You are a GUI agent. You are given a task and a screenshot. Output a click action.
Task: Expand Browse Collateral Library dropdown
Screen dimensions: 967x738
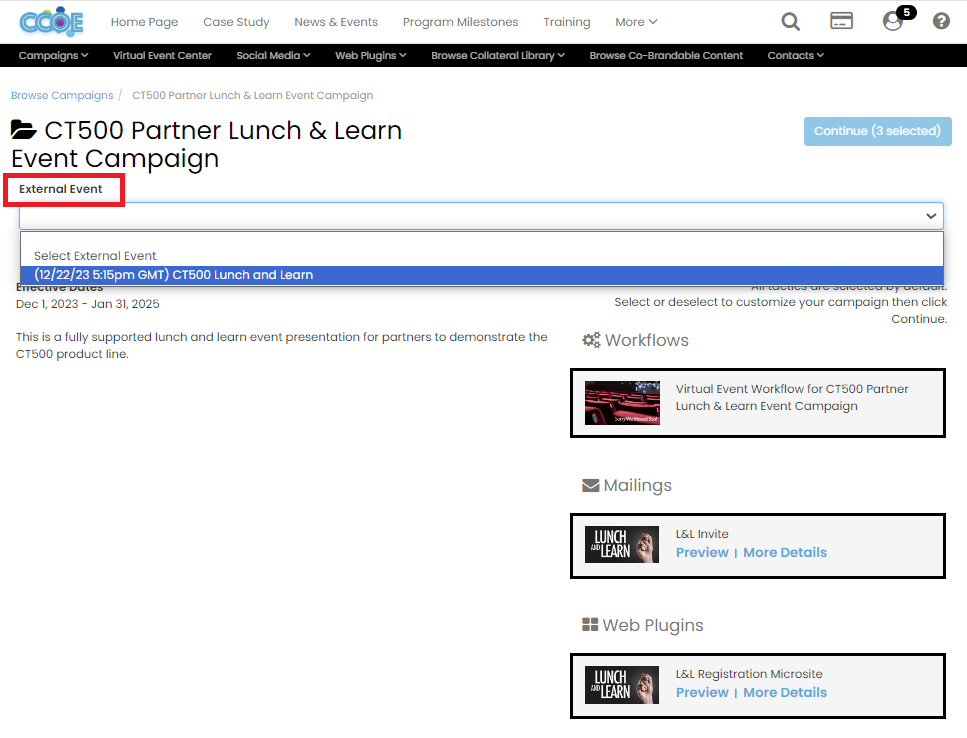tap(498, 55)
